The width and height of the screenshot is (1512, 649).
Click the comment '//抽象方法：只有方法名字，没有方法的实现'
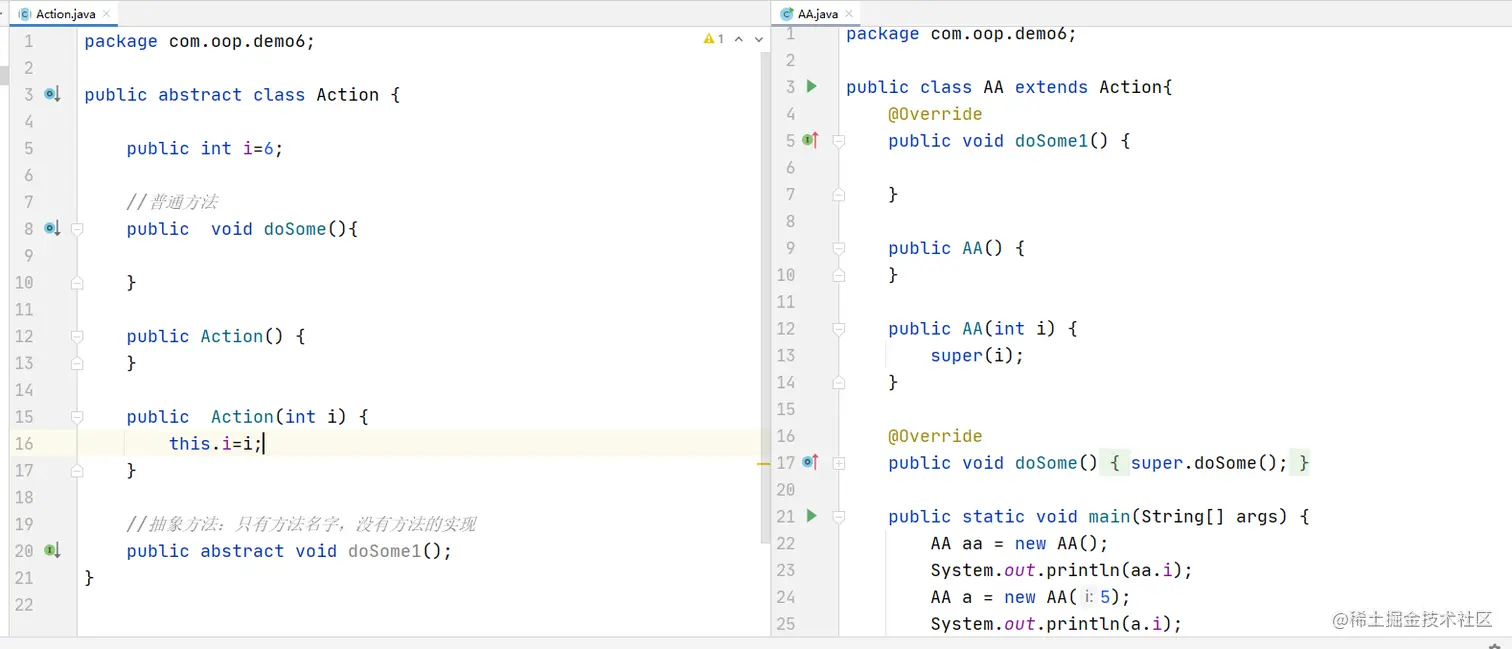pos(301,524)
